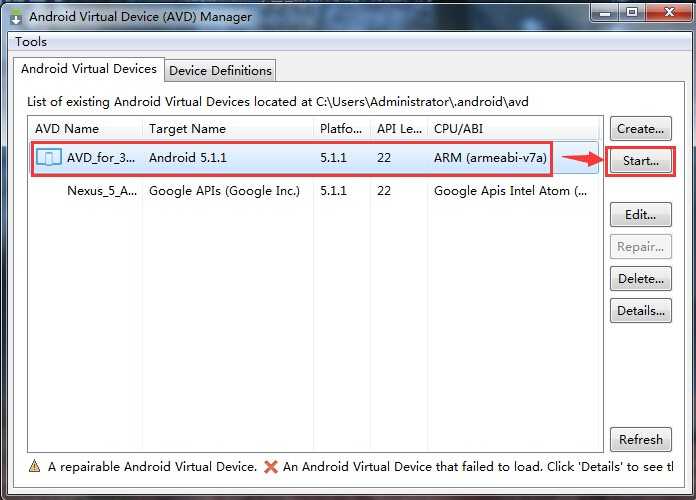Click the Repair... button
This screenshot has width=696, height=500.
point(640,247)
